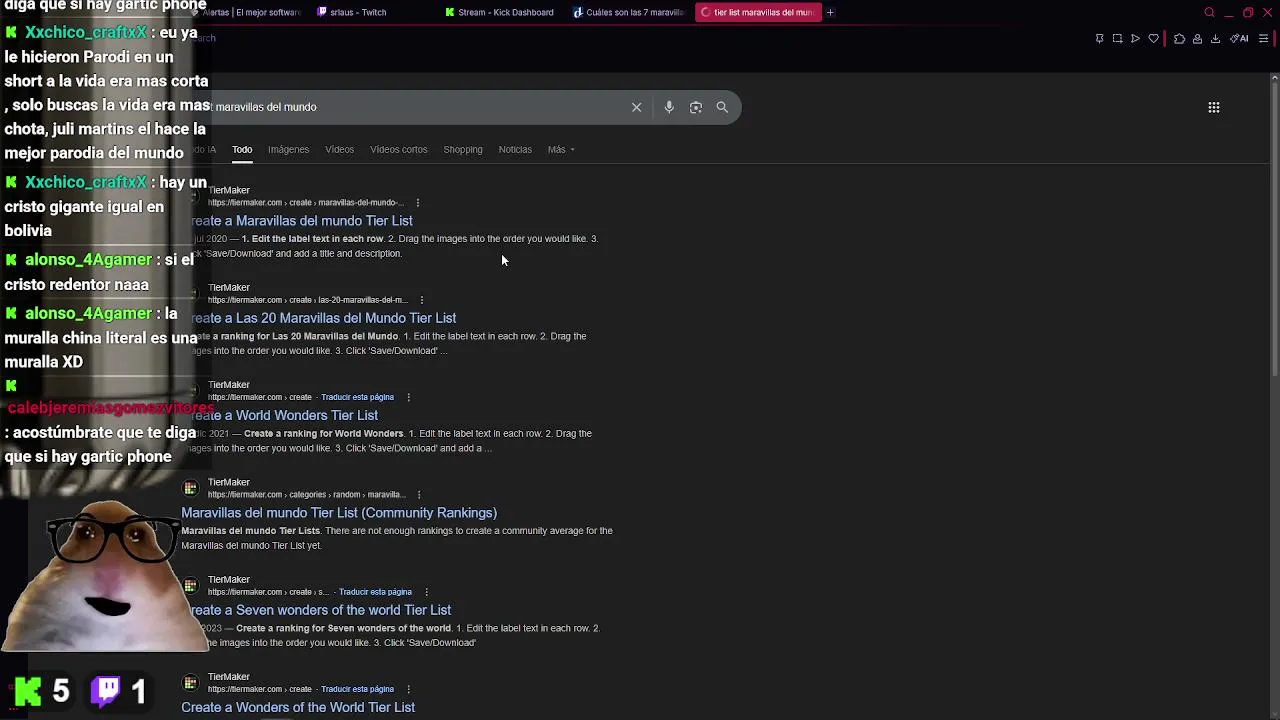Screen dimensions: 1280x720
Task: Switch to Noticias results tab
Action: click(515, 150)
